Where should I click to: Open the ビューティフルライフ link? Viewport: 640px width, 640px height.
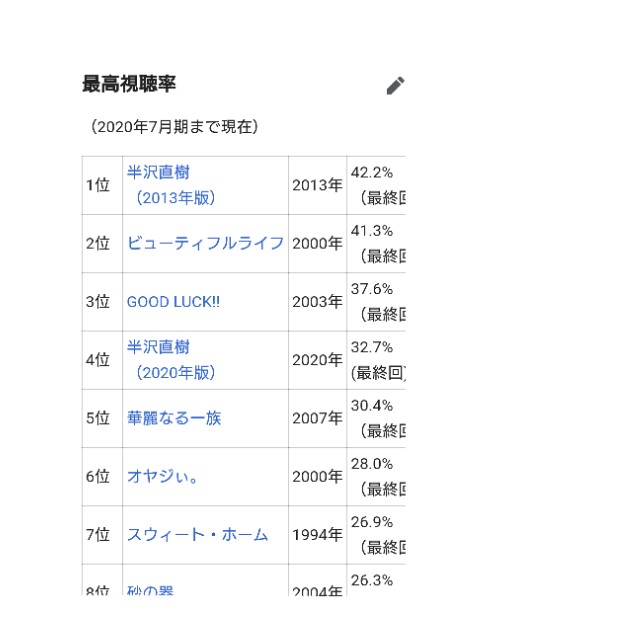tap(205, 243)
